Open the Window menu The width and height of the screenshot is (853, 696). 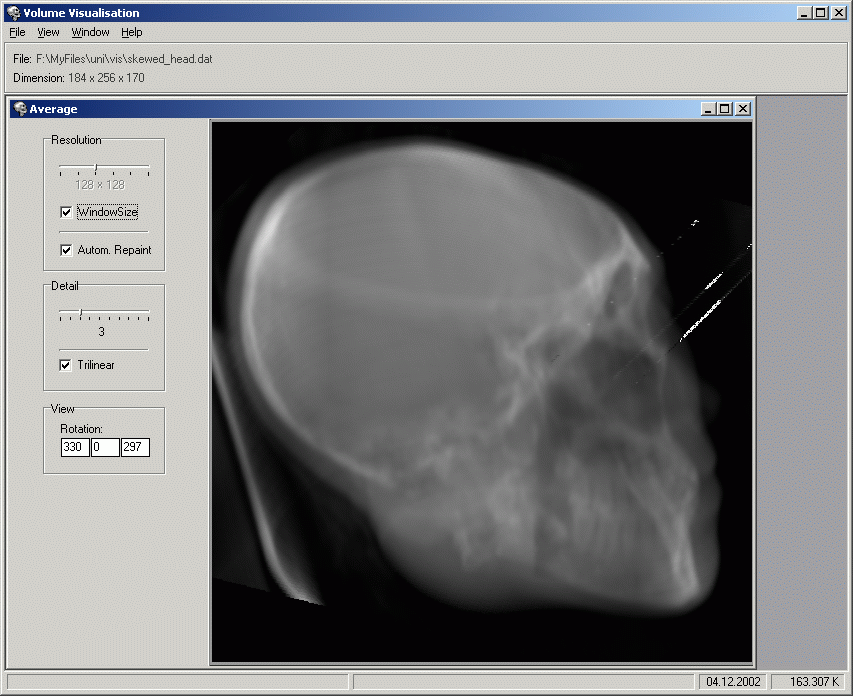coord(90,32)
